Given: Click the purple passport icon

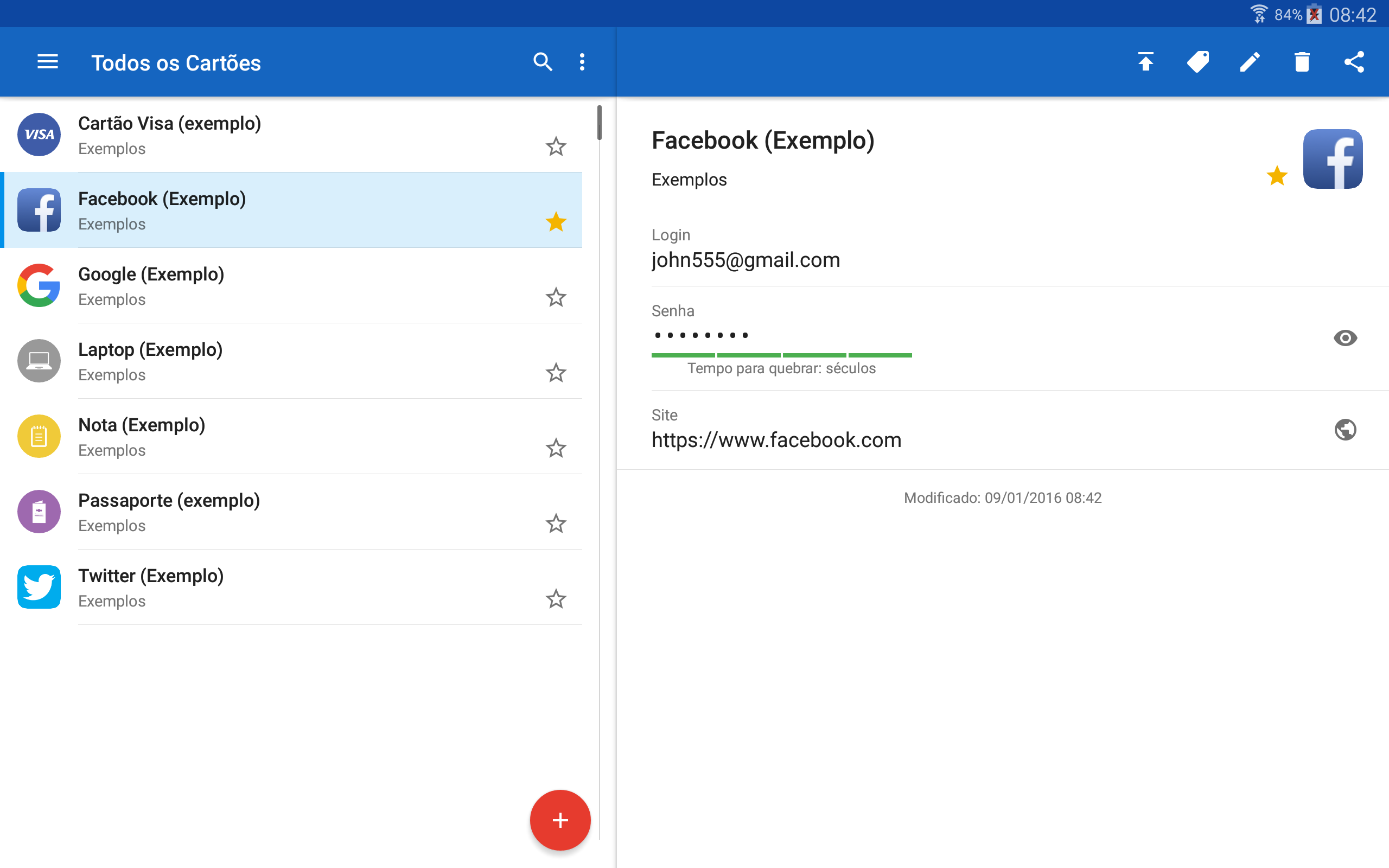Looking at the screenshot, I should coord(39,512).
